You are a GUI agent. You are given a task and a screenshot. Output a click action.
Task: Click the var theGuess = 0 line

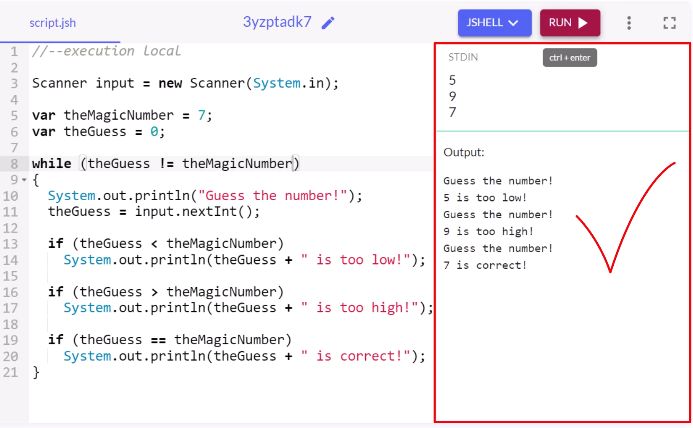(98, 131)
